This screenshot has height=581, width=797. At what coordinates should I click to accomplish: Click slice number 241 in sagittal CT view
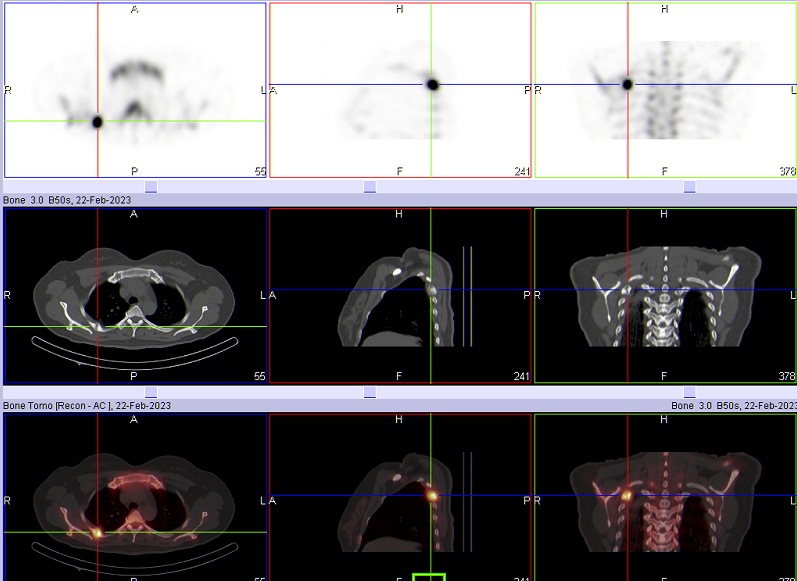521,377
